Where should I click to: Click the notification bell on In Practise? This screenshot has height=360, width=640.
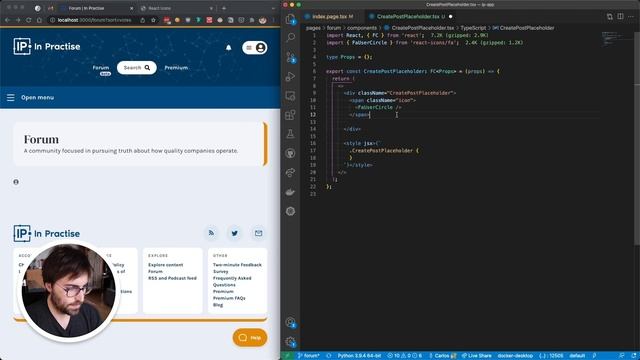point(229,48)
